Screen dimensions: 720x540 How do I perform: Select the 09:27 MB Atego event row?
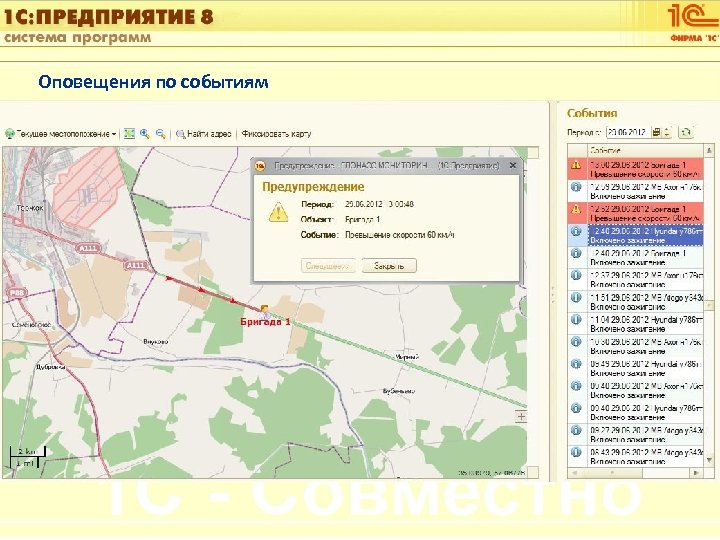point(635,433)
